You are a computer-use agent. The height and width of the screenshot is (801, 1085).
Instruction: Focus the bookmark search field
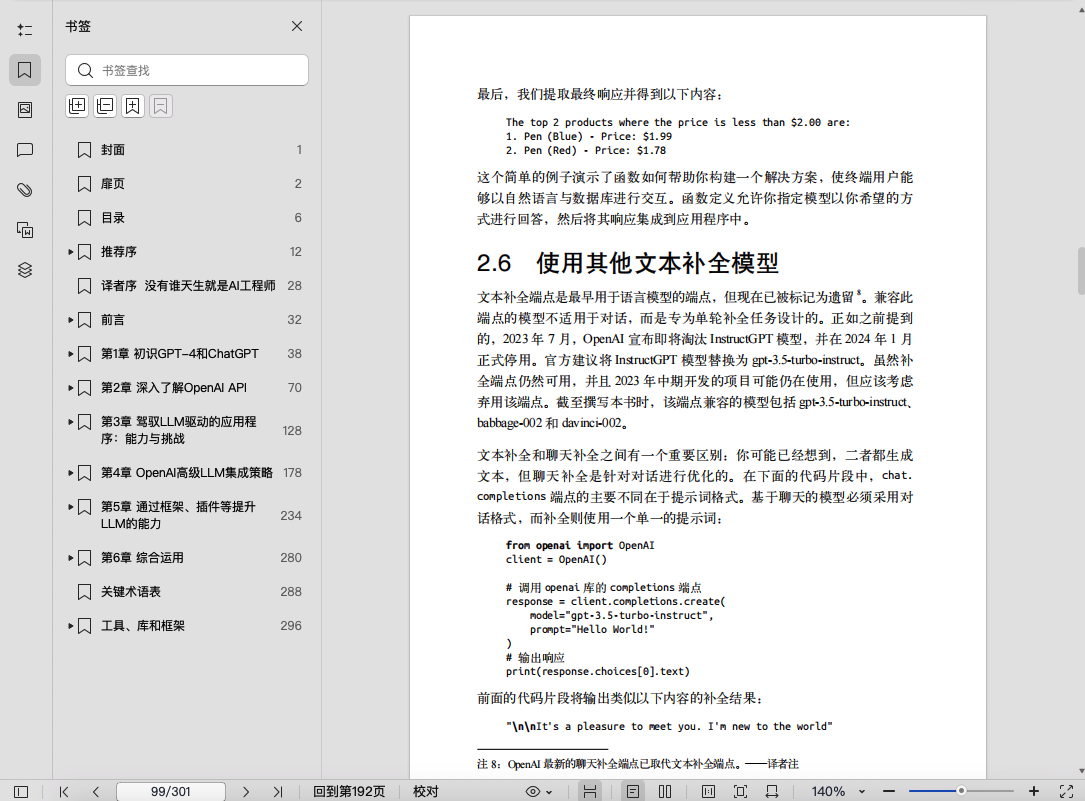click(x=187, y=70)
